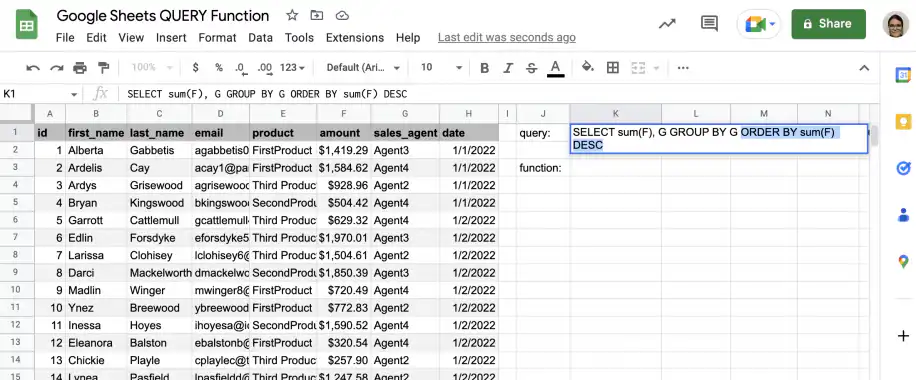Open the account profile picture
The image size is (916, 380).
click(x=896, y=24)
